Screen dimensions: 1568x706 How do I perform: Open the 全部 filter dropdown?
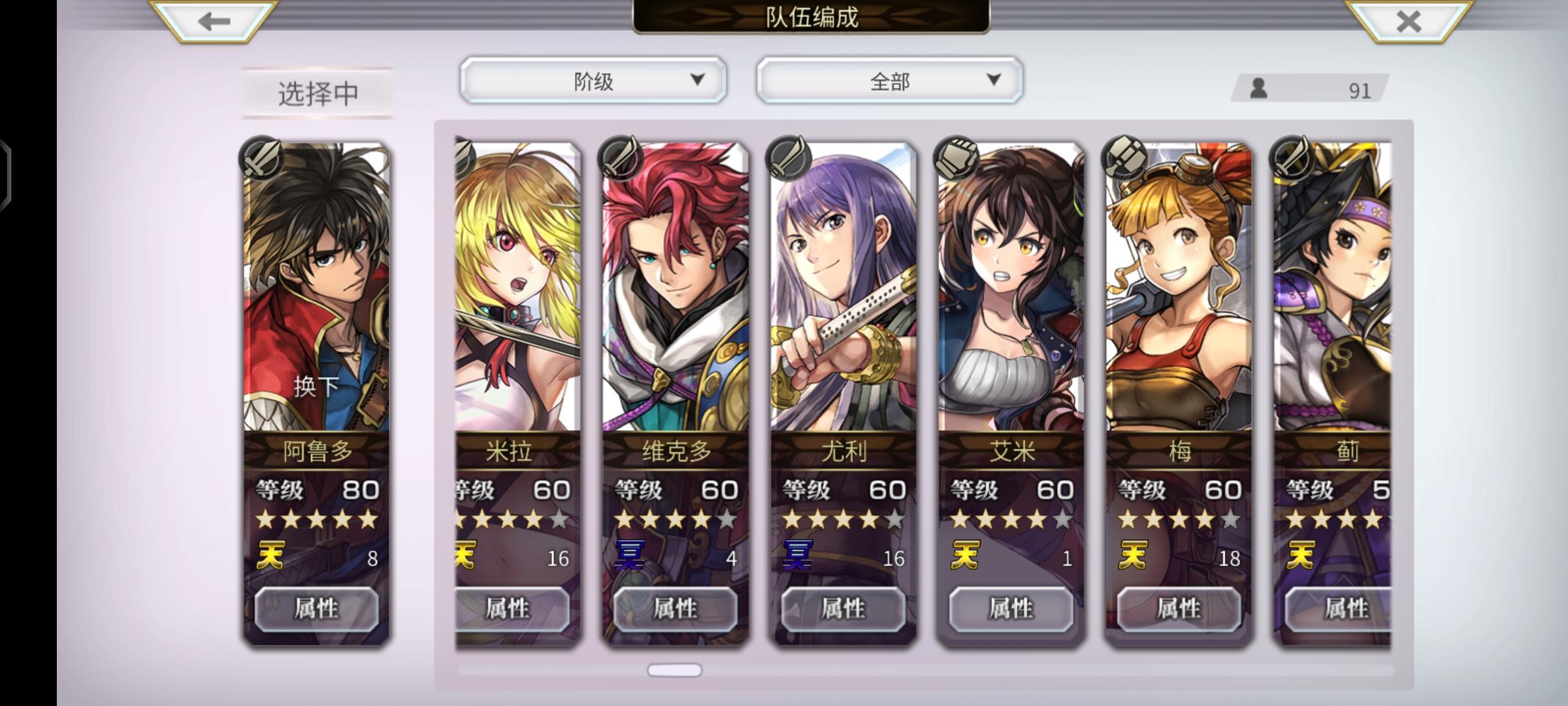pyautogui.click(x=890, y=80)
